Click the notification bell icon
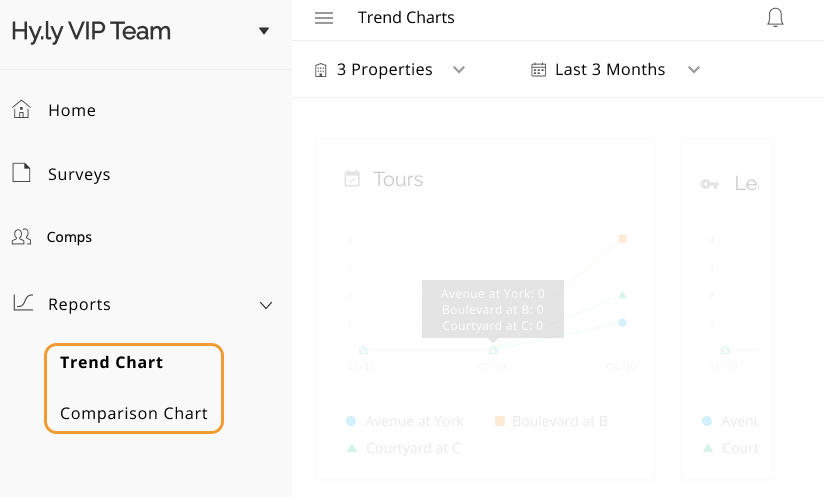This screenshot has height=497, width=824. point(775,18)
